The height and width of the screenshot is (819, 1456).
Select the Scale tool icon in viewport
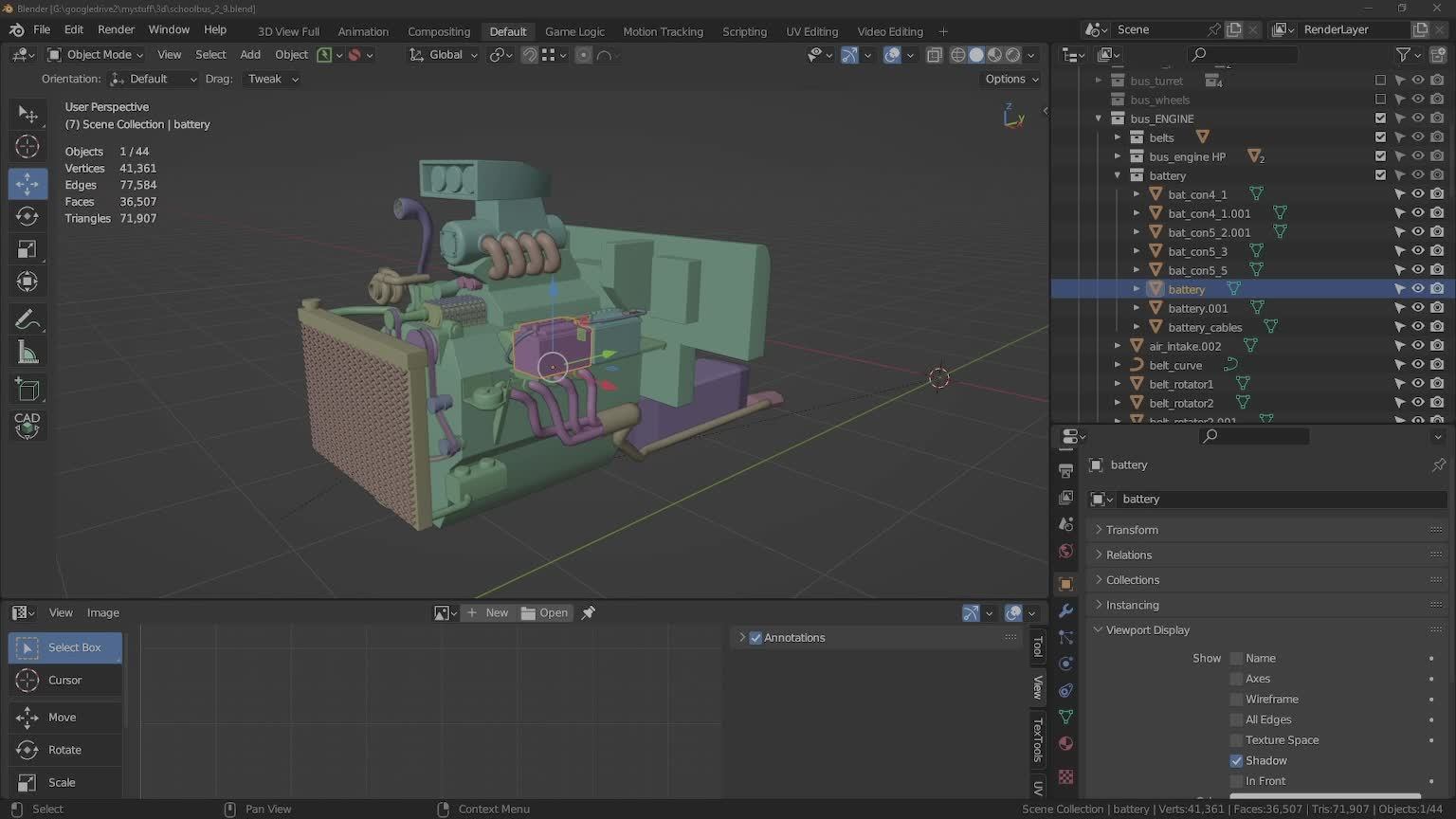27,249
